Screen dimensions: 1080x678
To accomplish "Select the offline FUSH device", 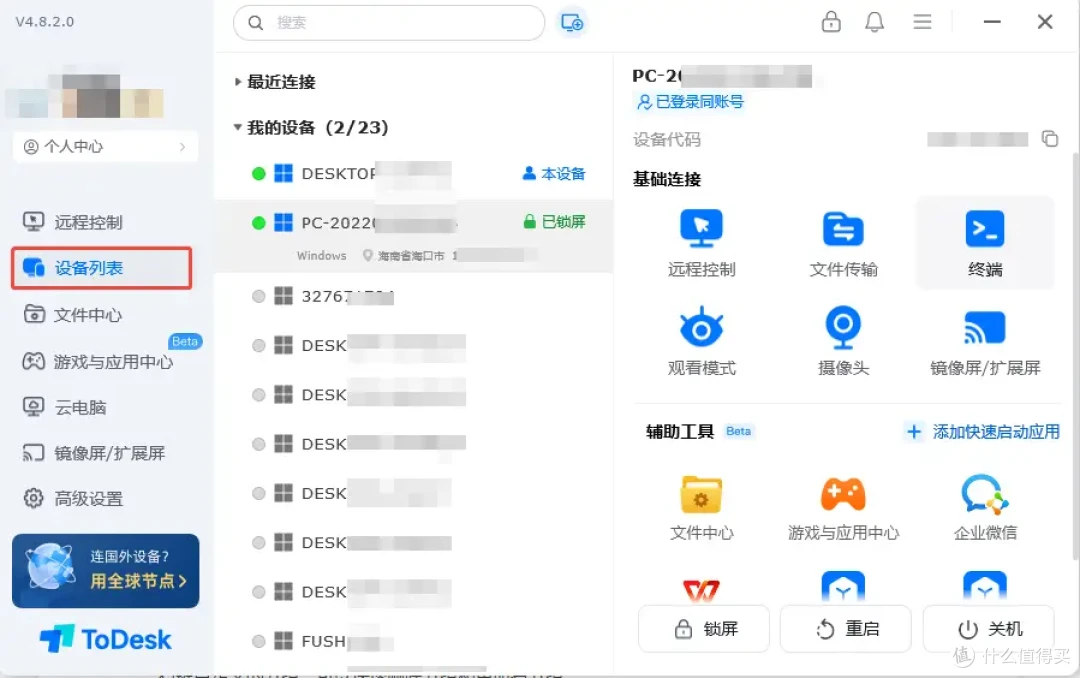I will click(x=414, y=641).
